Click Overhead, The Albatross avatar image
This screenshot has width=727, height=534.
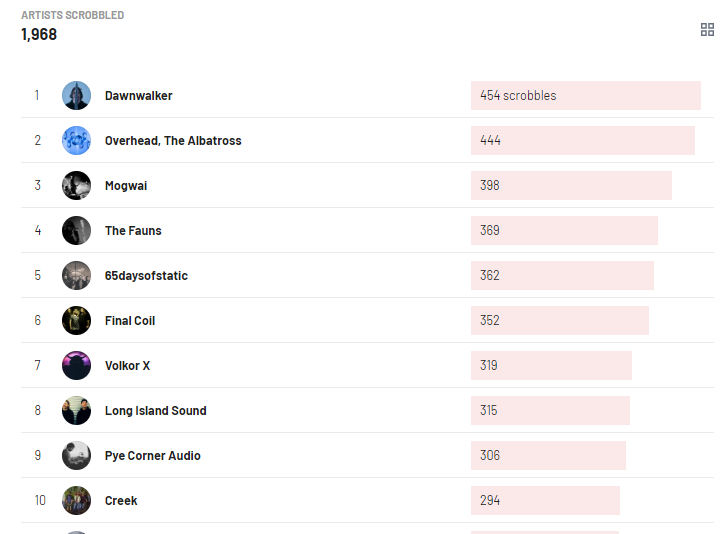click(76, 141)
